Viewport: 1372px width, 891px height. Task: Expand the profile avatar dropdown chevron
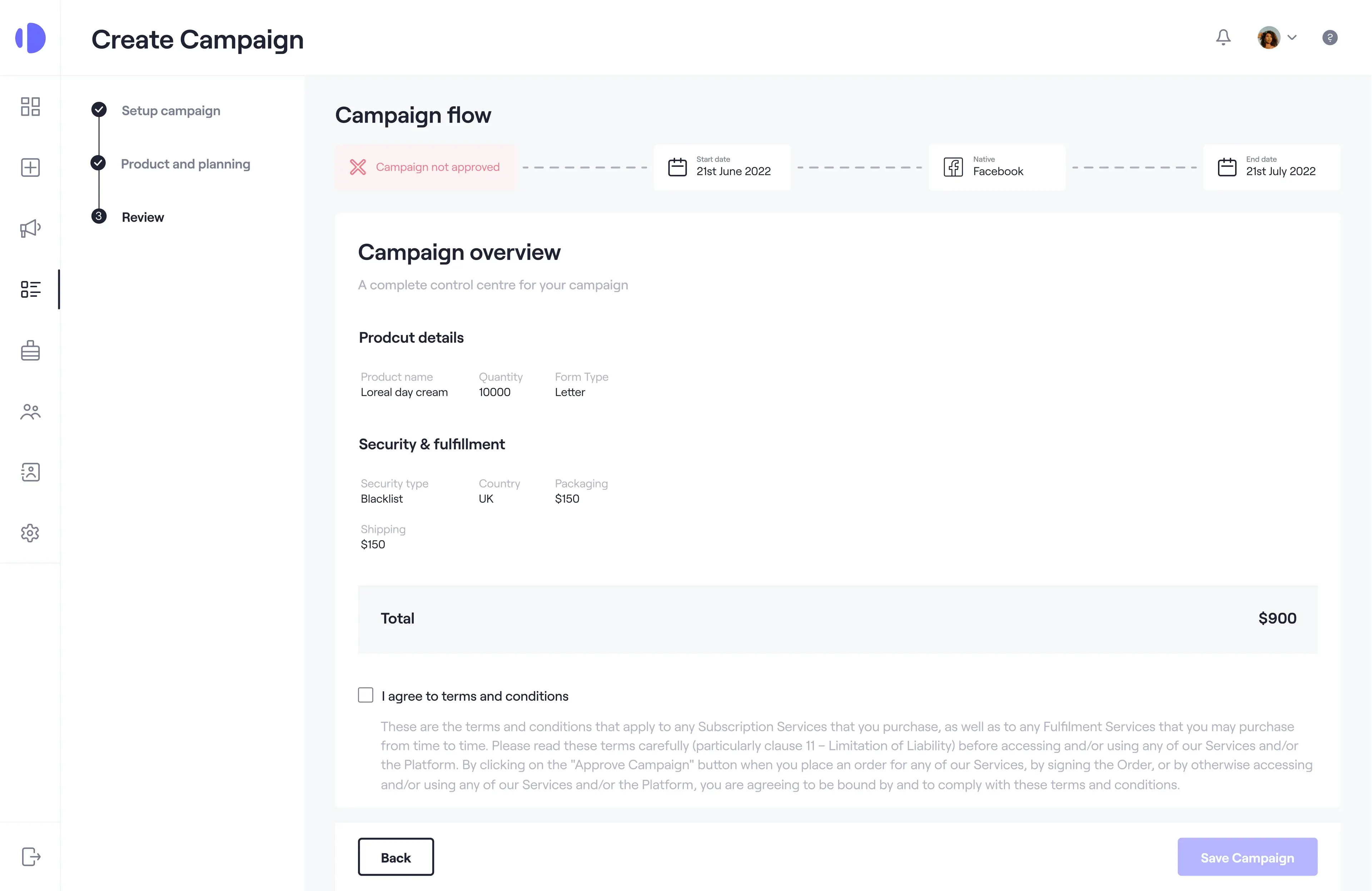pos(1292,38)
